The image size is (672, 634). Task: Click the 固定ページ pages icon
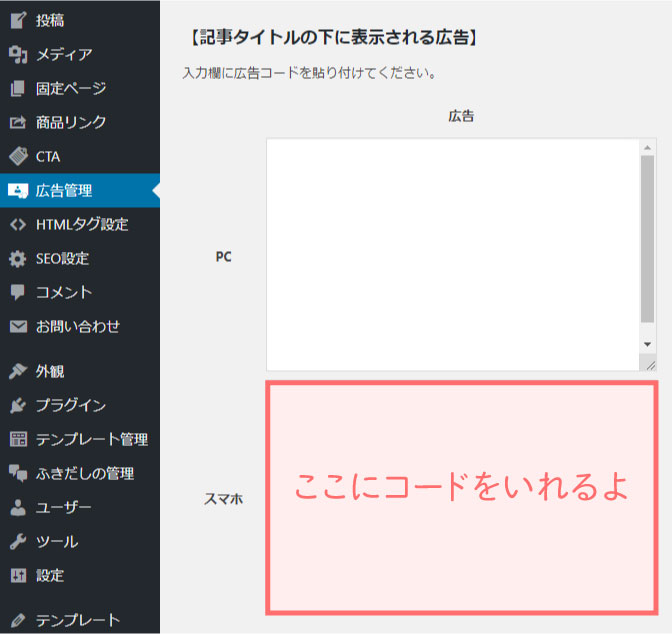pos(18,88)
